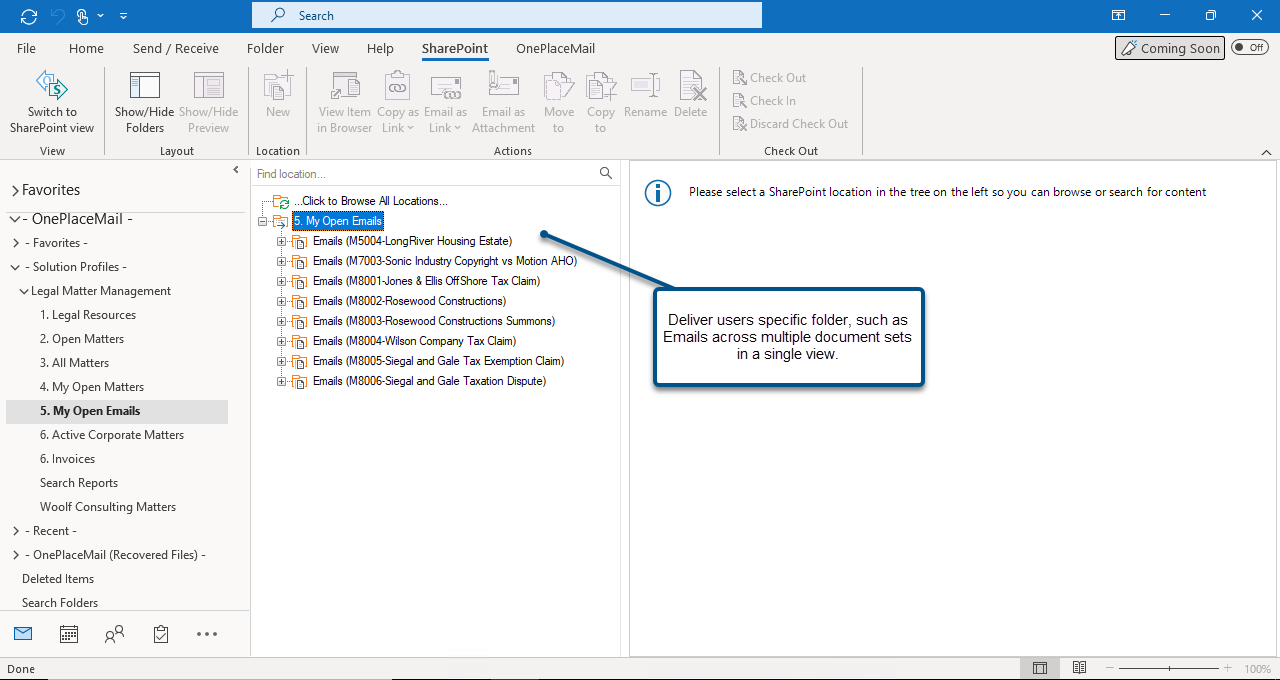This screenshot has height=680, width=1280.
Task: Select 1. Legal Resources folder
Action: click(x=88, y=315)
